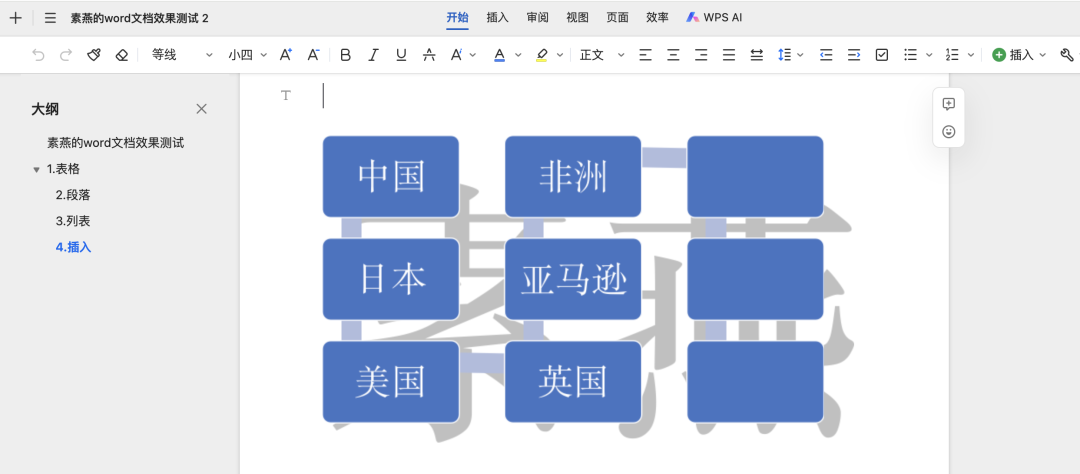Apply distributed alignment
Image resolution: width=1080 pixels, height=474 pixels.
[x=756, y=55]
